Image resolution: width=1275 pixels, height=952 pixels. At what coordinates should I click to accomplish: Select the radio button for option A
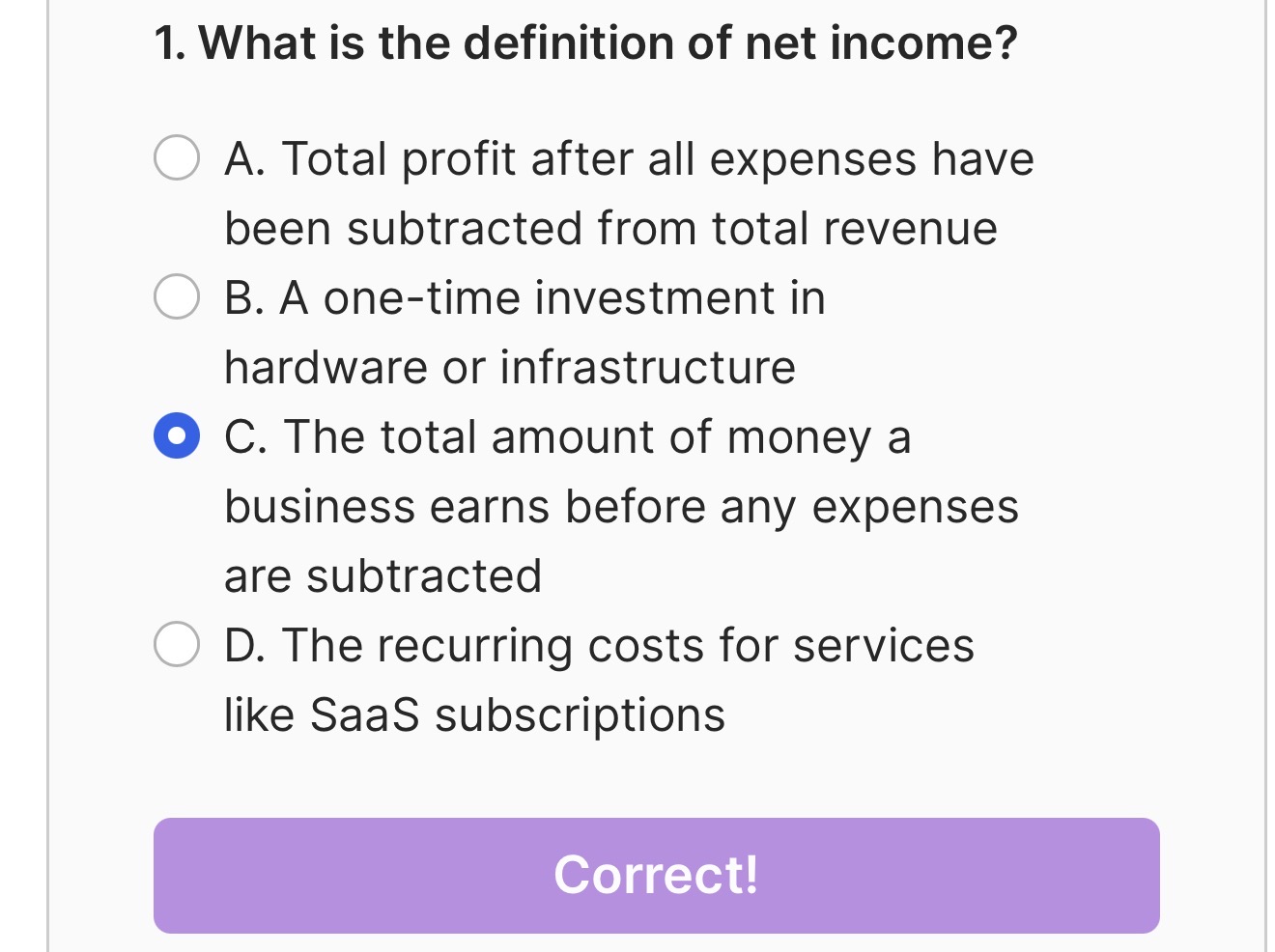177,157
